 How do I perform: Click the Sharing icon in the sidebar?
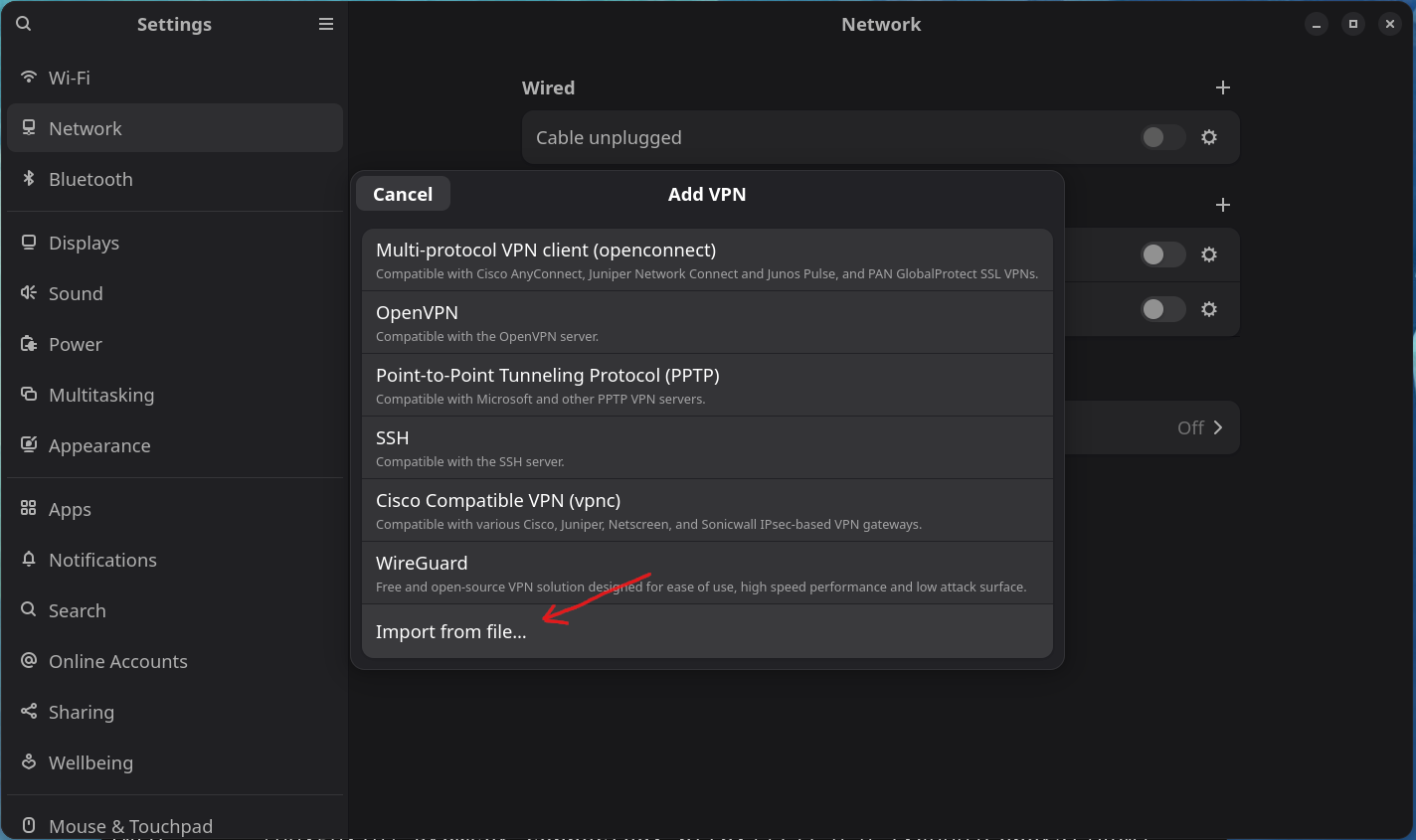click(29, 712)
